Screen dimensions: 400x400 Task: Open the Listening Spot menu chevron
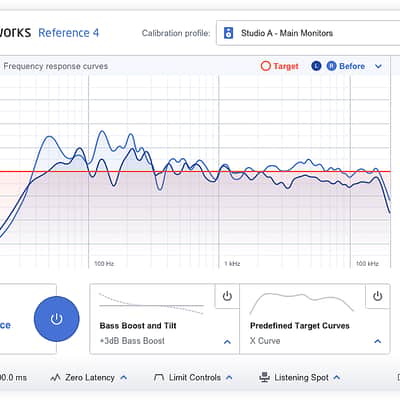[x=337, y=377]
